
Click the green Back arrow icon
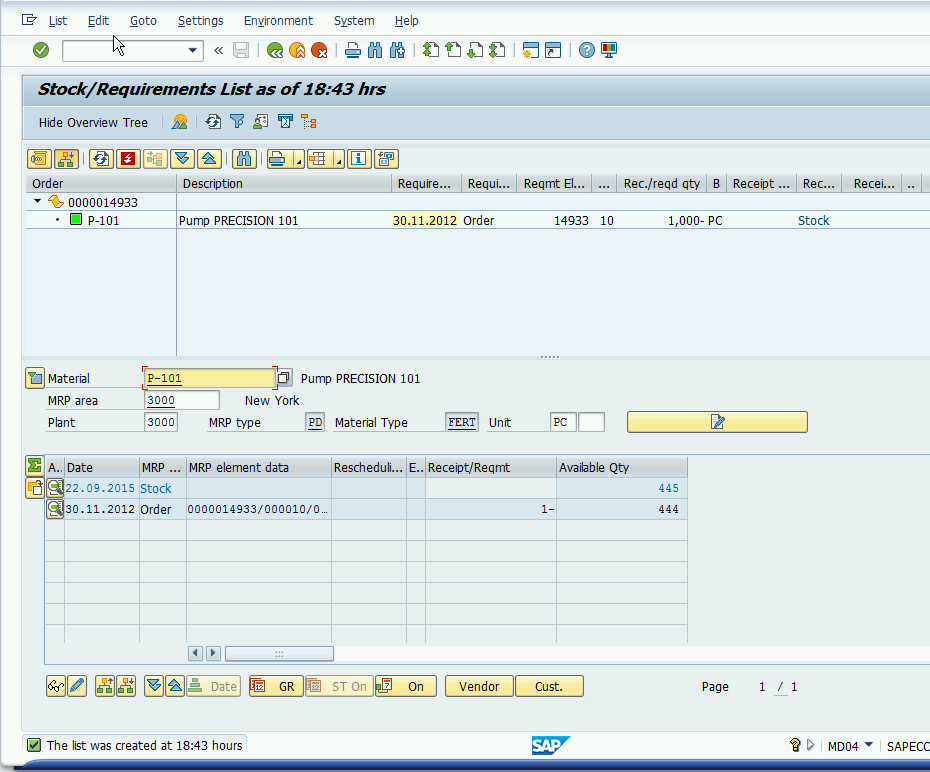click(275, 50)
